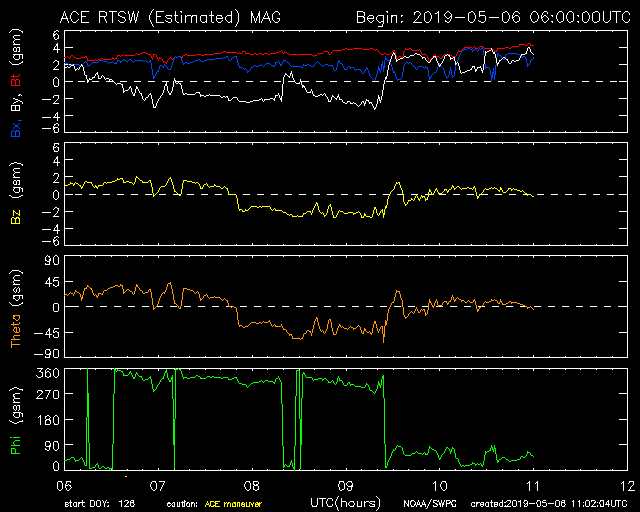Click the start DOY: 126 text

pos(100,503)
